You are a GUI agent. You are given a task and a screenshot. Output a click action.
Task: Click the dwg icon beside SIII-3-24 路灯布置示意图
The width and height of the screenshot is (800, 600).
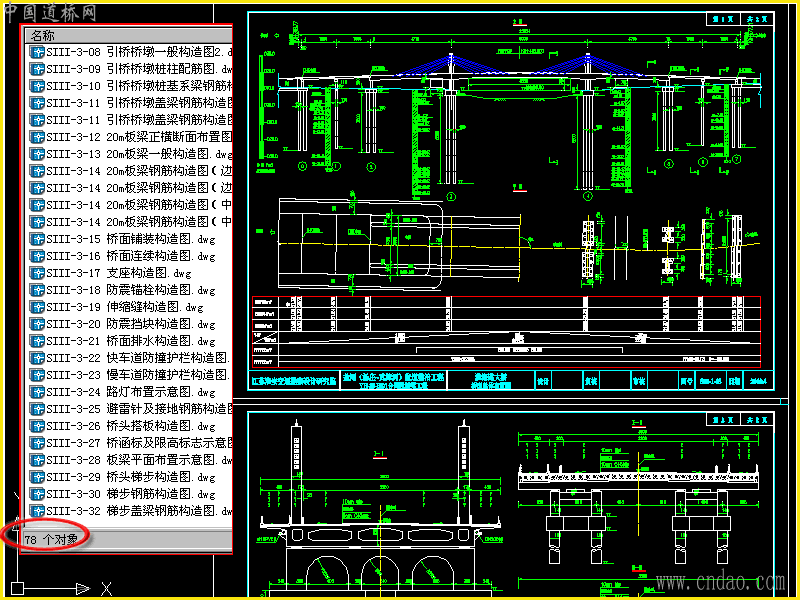[37, 392]
